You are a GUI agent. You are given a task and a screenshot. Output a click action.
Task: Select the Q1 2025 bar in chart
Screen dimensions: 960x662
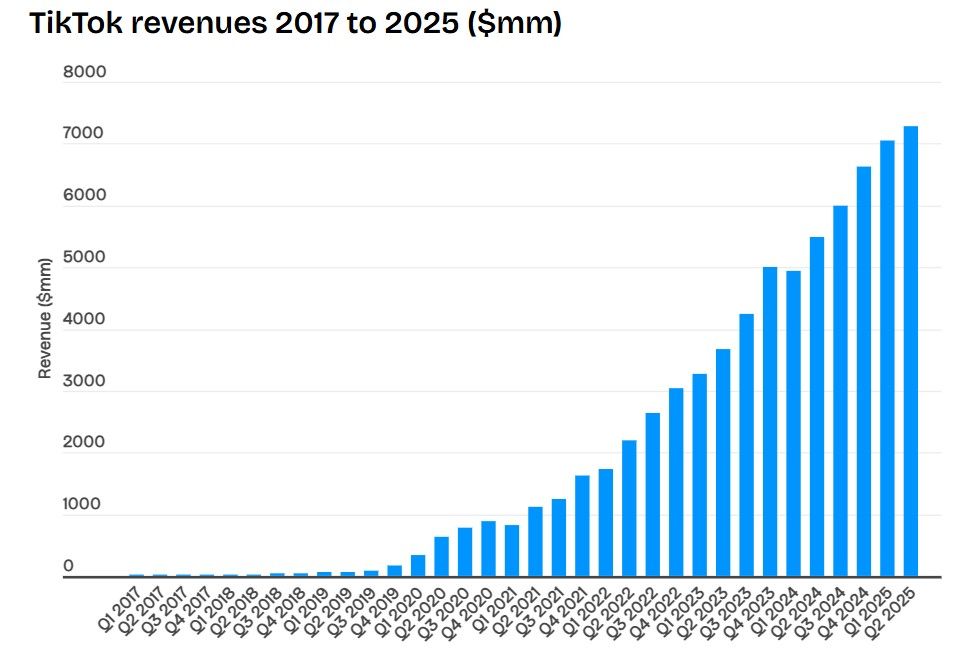pos(887,359)
